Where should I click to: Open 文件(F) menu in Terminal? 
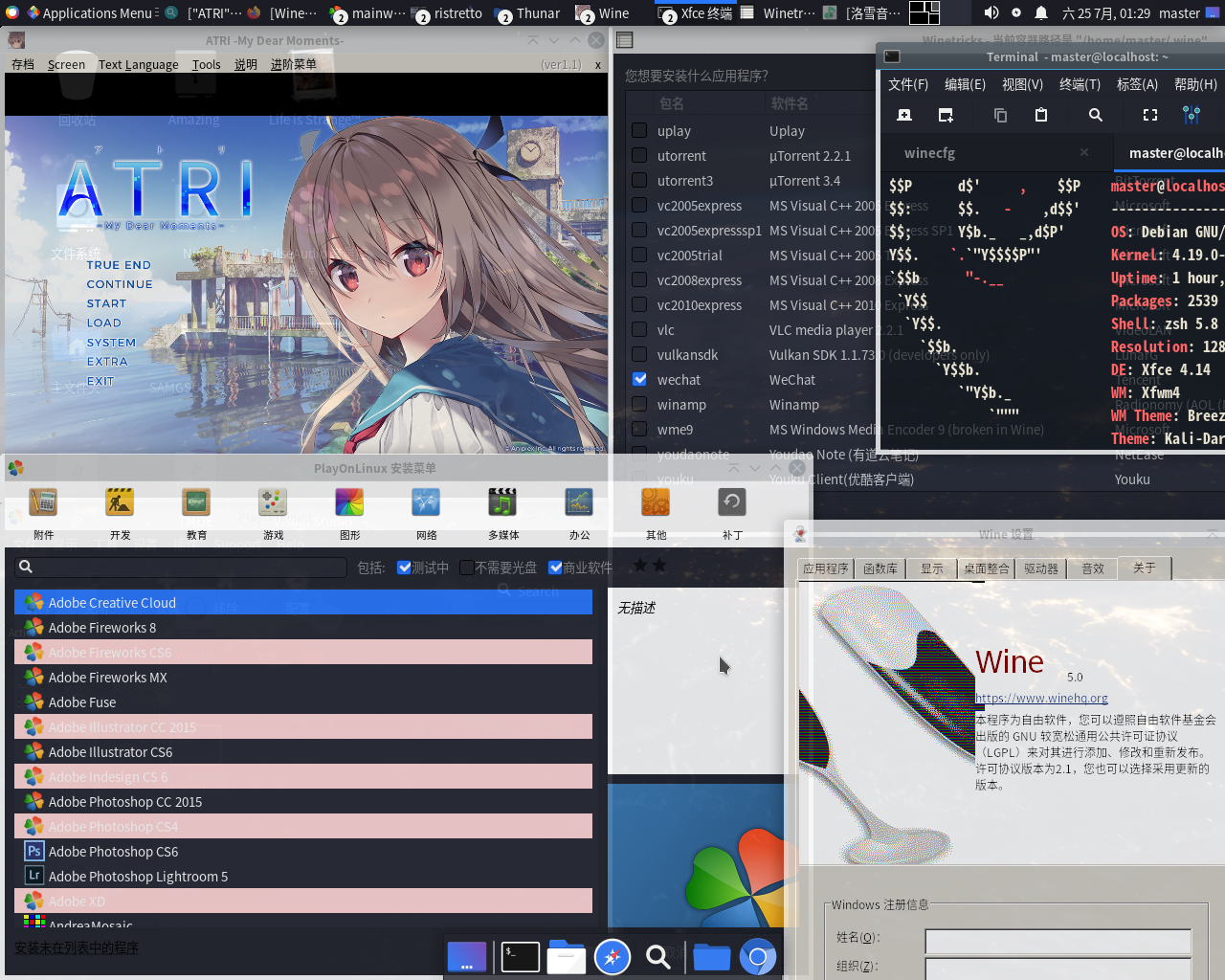pos(908,84)
